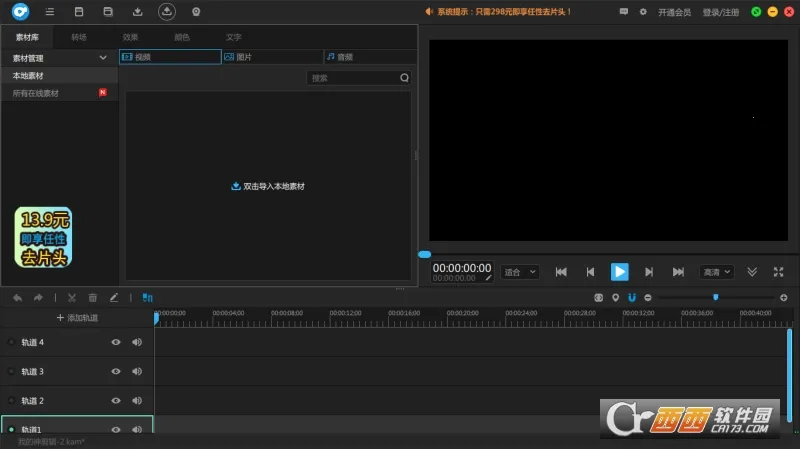Click the fullscreen preview icon
The height and width of the screenshot is (449, 800).
point(778,272)
